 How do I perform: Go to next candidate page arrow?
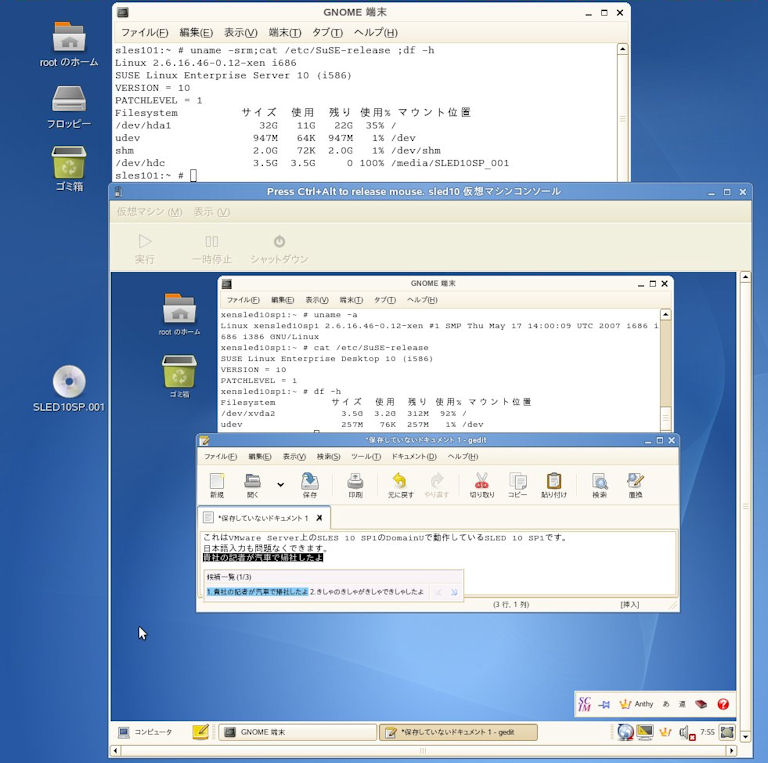pyautogui.click(x=454, y=592)
